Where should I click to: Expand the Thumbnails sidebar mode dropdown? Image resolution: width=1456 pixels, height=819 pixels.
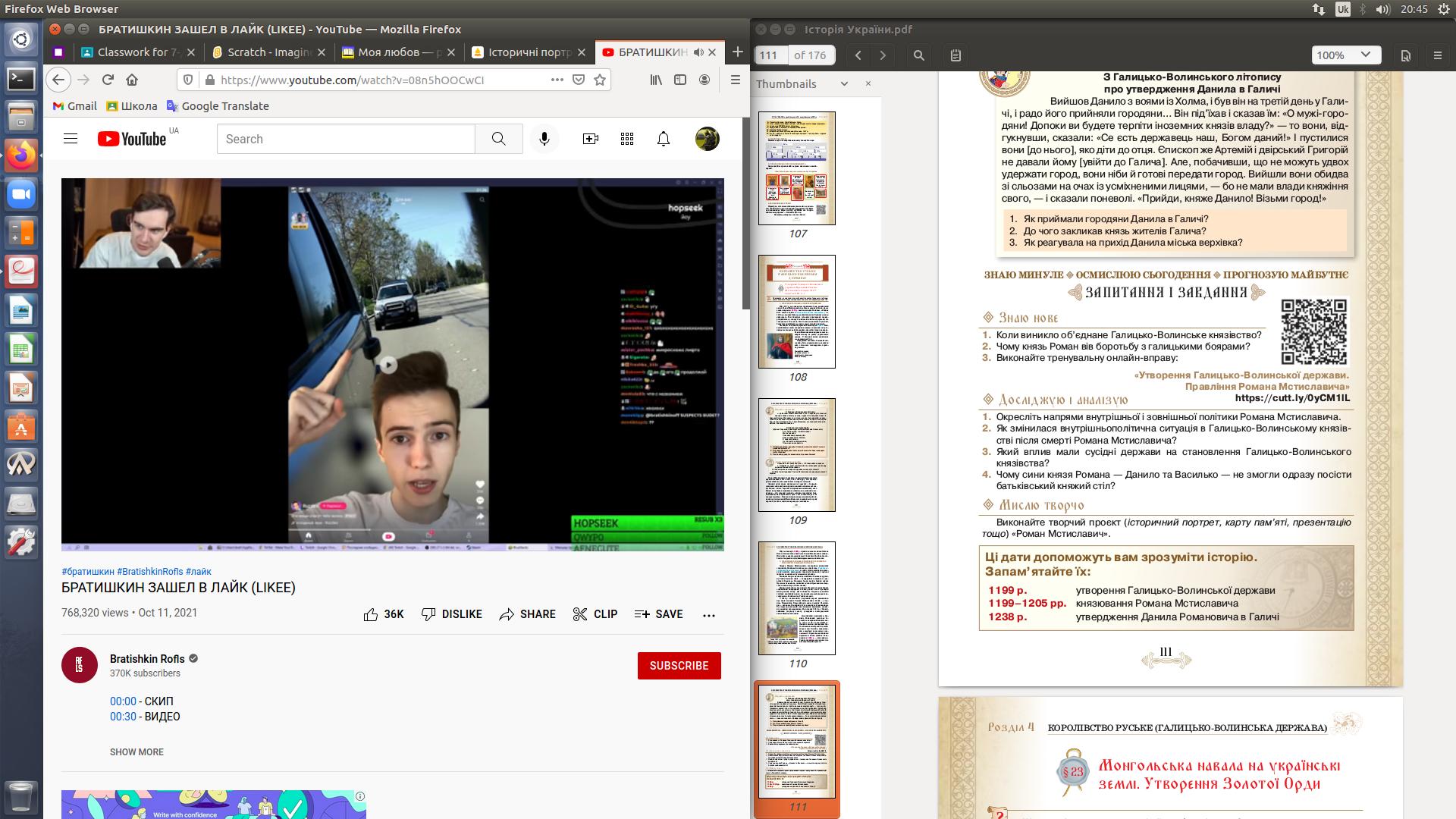[844, 84]
